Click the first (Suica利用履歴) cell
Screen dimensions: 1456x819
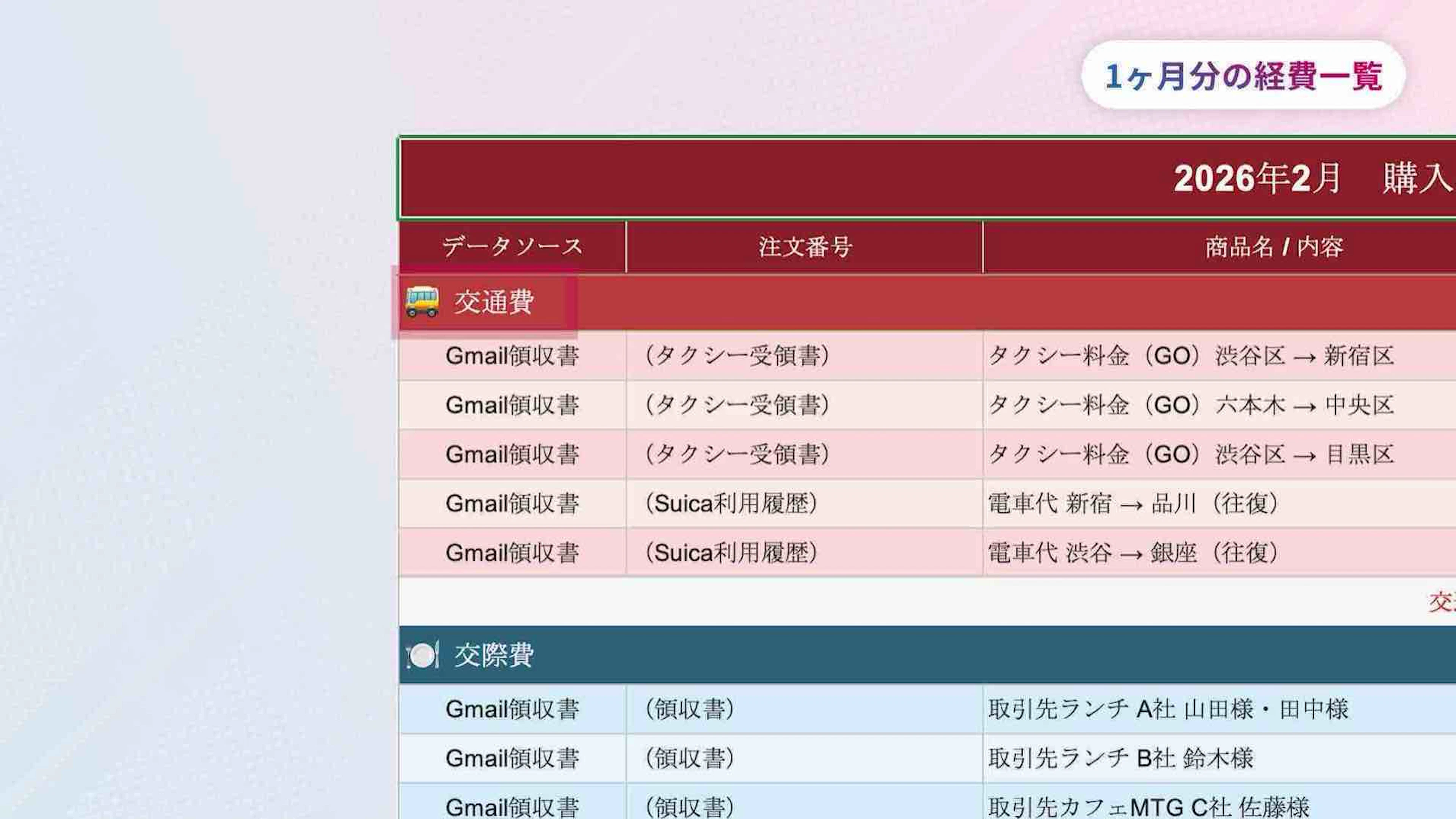[x=731, y=504]
